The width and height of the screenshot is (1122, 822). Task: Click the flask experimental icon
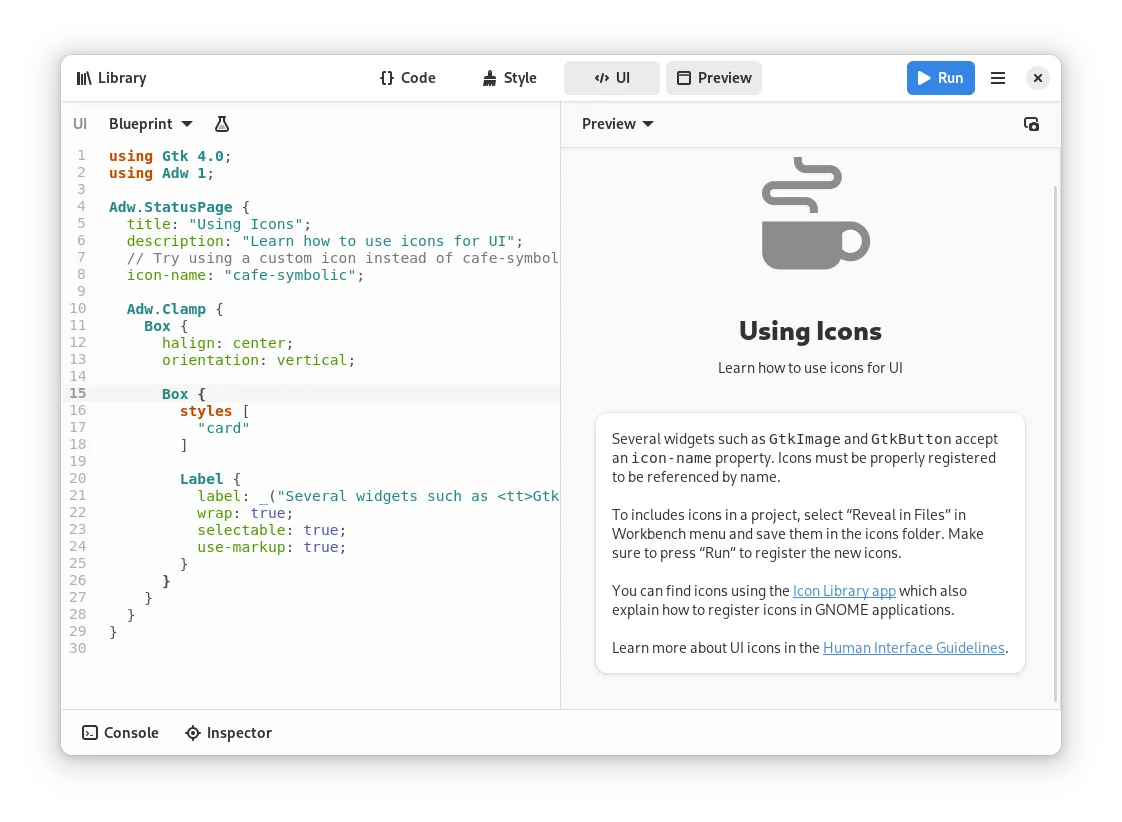coord(222,124)
